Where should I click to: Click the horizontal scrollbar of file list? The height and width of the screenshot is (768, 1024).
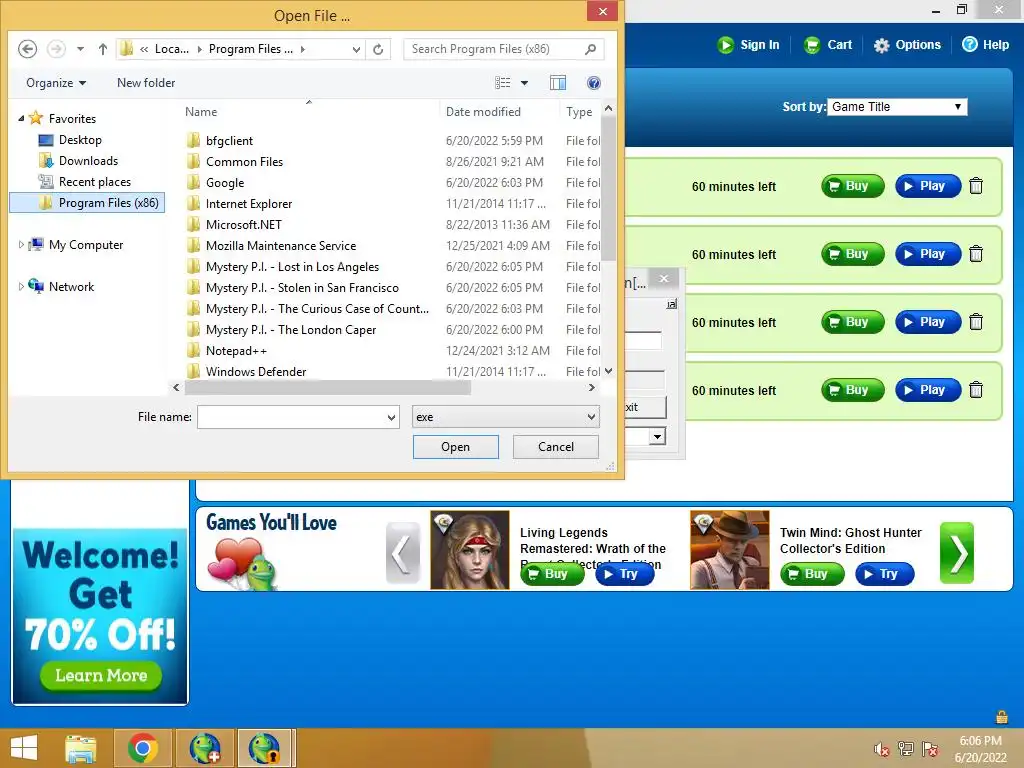(x=328, y=388)
